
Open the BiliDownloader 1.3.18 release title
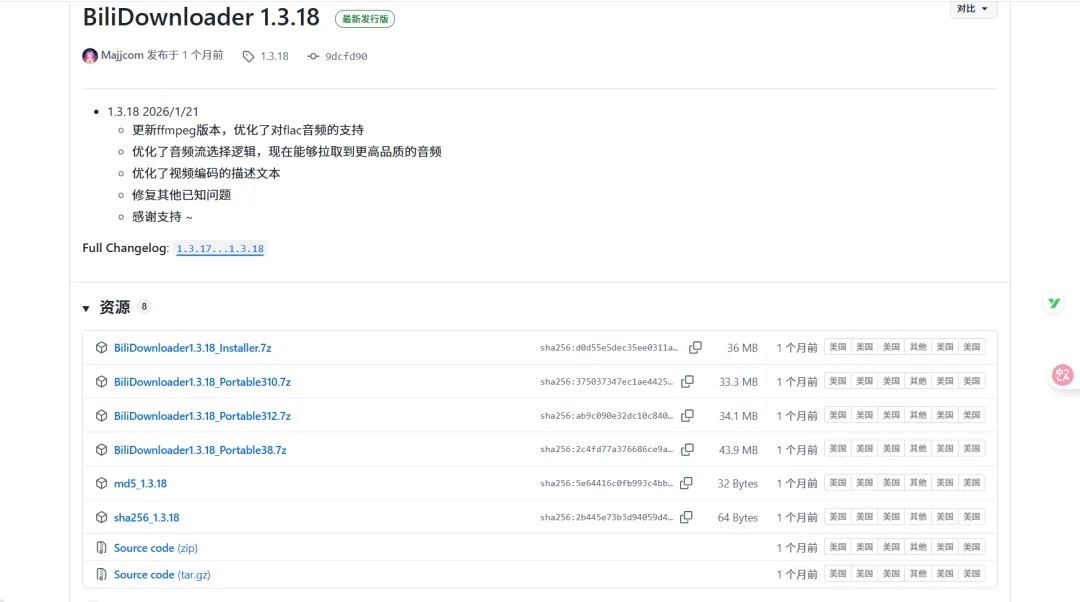point(201,17)
